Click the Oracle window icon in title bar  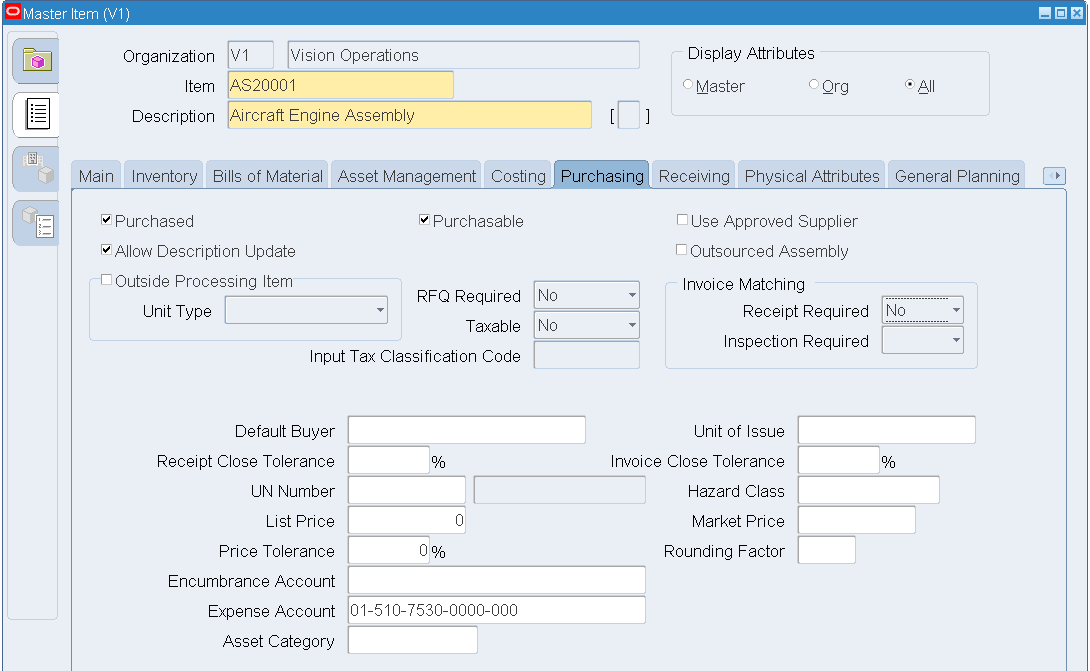click(13, 13)
